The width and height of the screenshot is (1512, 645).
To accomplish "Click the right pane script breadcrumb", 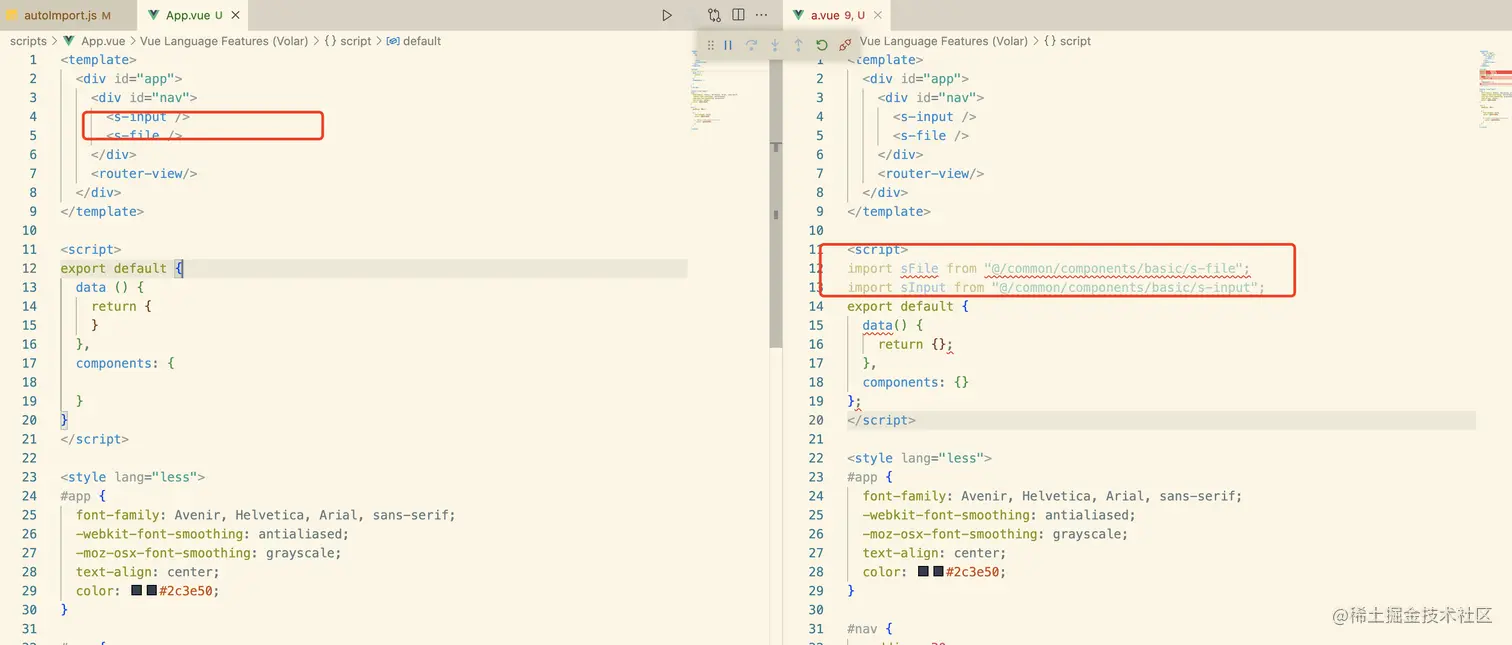I will tap(1068, 41).
